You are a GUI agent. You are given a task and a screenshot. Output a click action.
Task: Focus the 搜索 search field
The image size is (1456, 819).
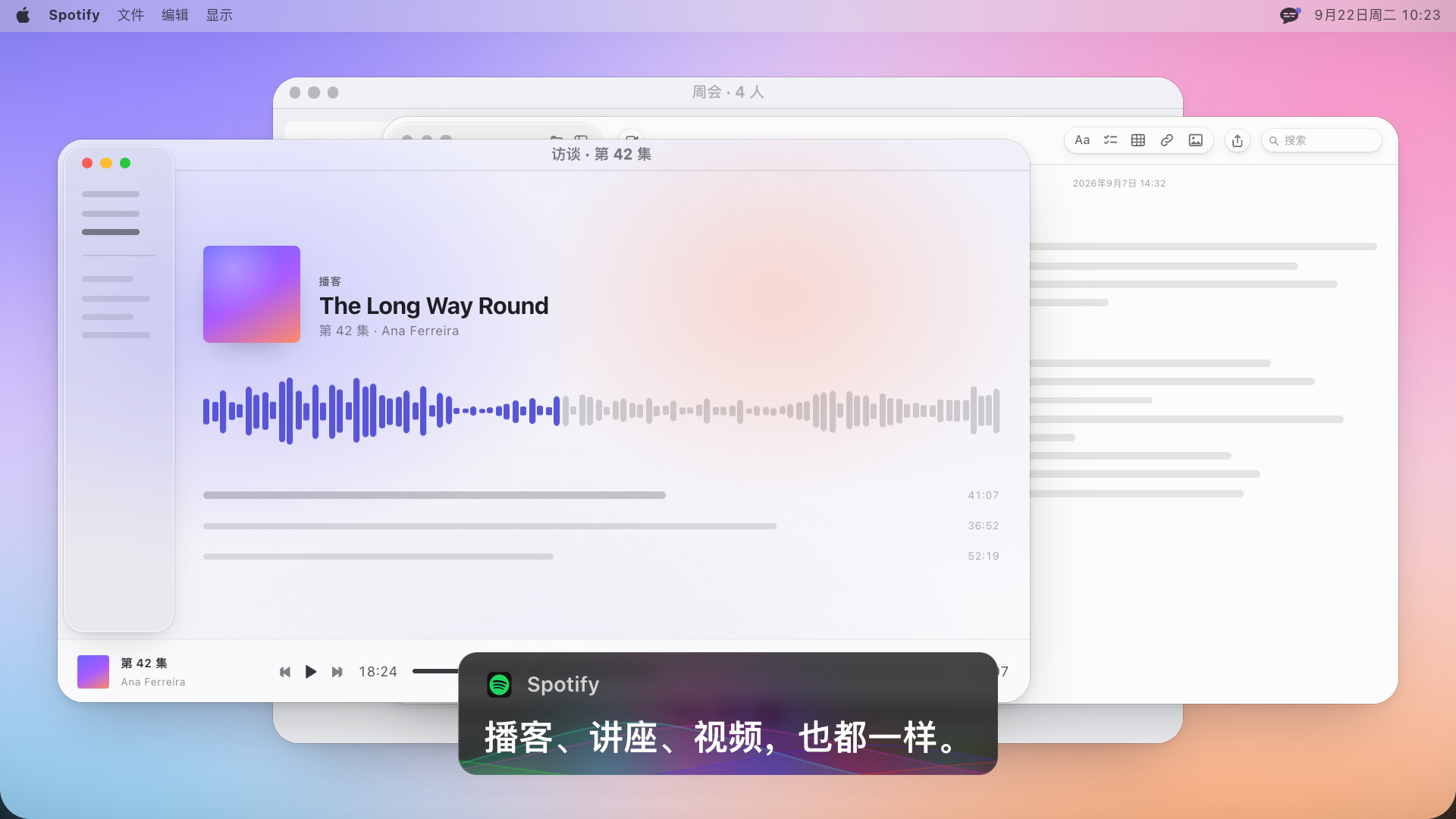click(x=1321, y=140)
